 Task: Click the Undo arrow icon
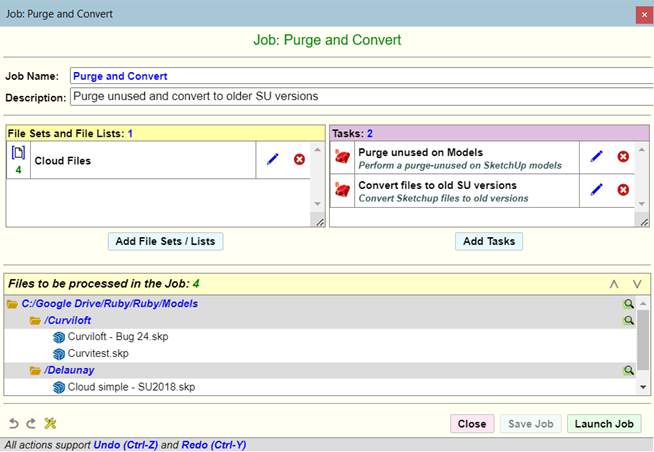pos(13,424)
